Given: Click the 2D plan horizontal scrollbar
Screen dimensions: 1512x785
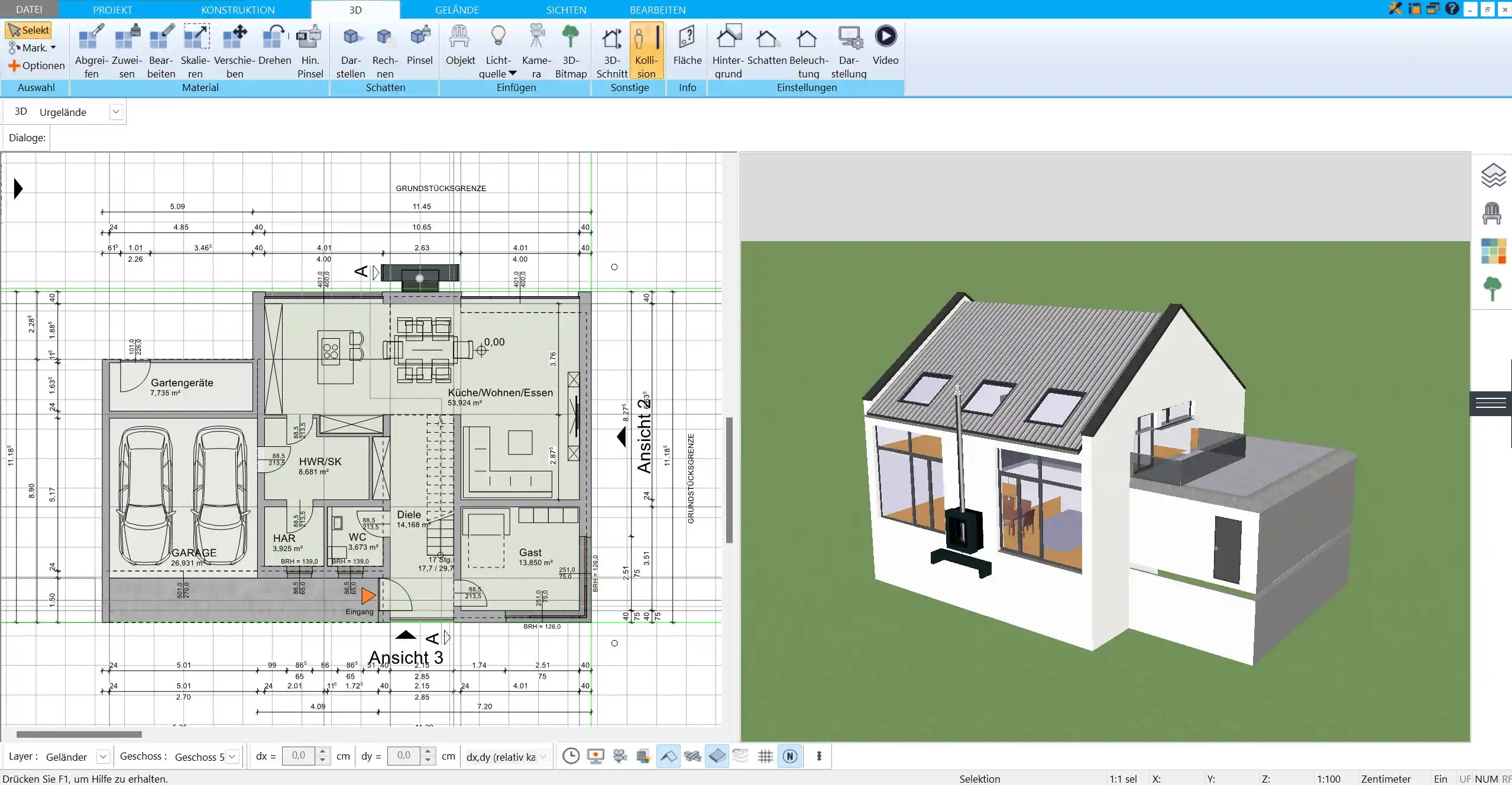Looking at the screenshot, I should 79,734.
